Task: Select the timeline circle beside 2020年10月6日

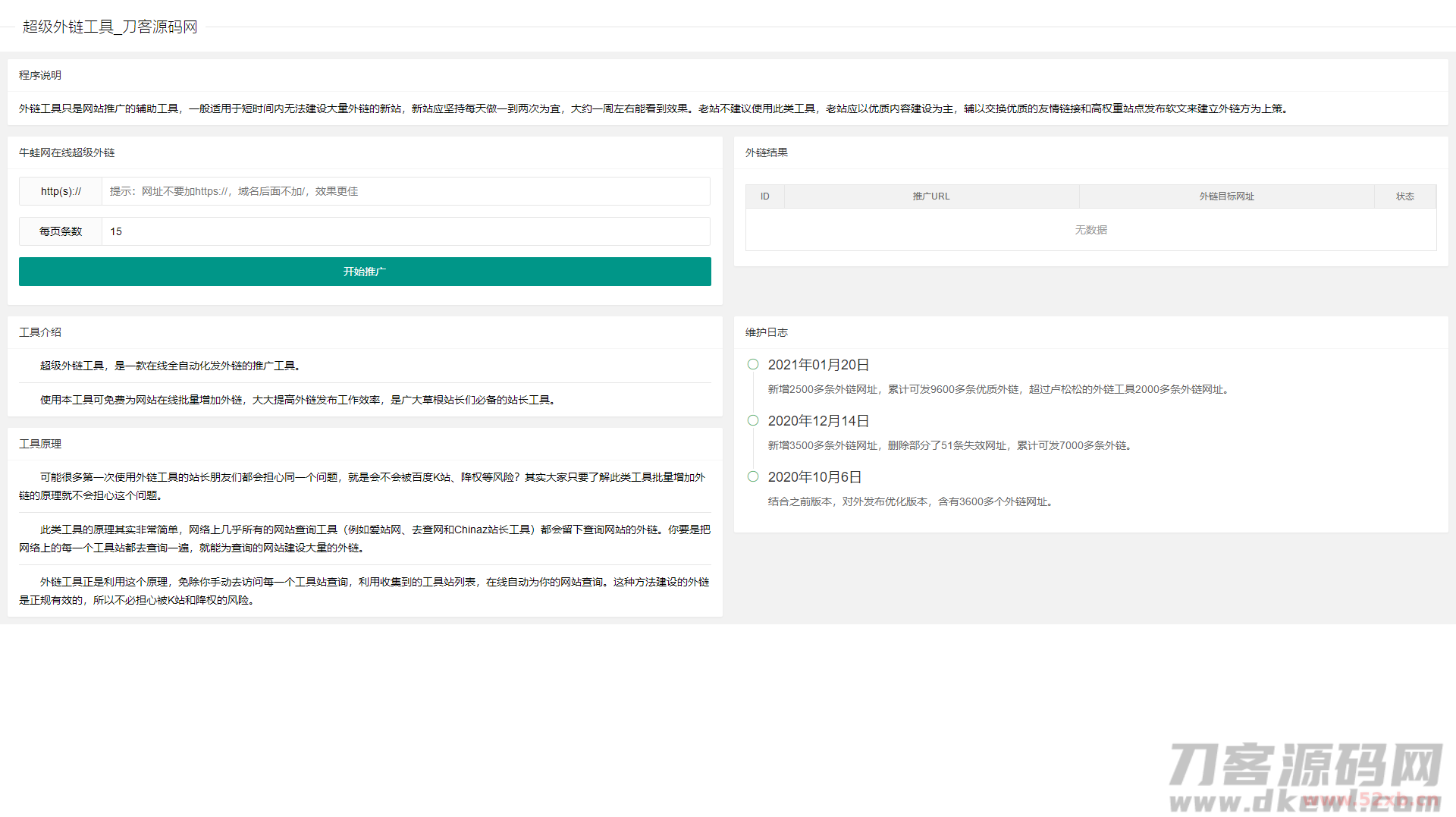Action: point(752,476)
